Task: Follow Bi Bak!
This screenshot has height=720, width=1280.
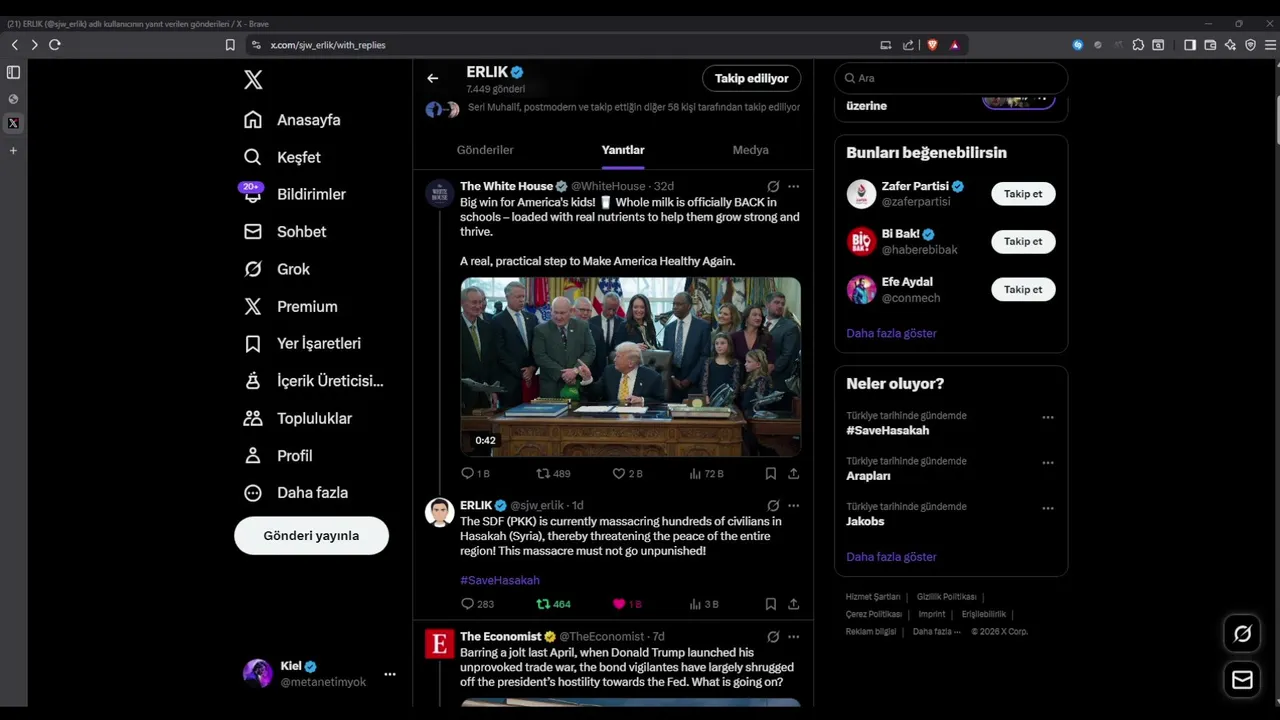Action: [1023, 241]
